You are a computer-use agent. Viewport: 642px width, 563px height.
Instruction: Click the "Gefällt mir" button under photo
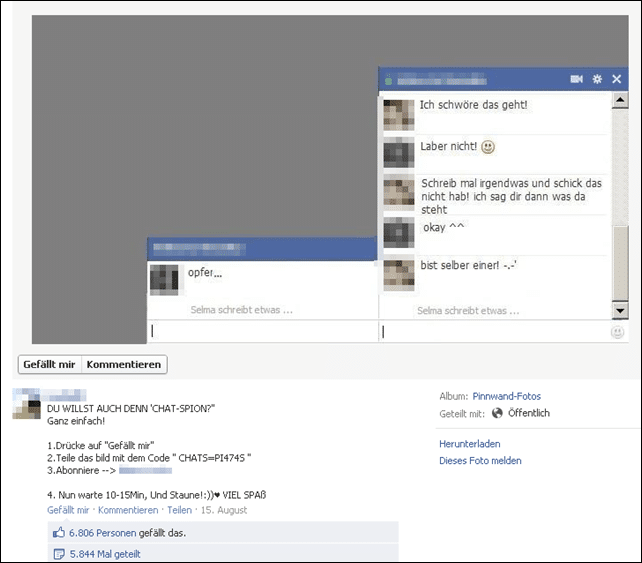pyautogui.click(x=50, y=364)
